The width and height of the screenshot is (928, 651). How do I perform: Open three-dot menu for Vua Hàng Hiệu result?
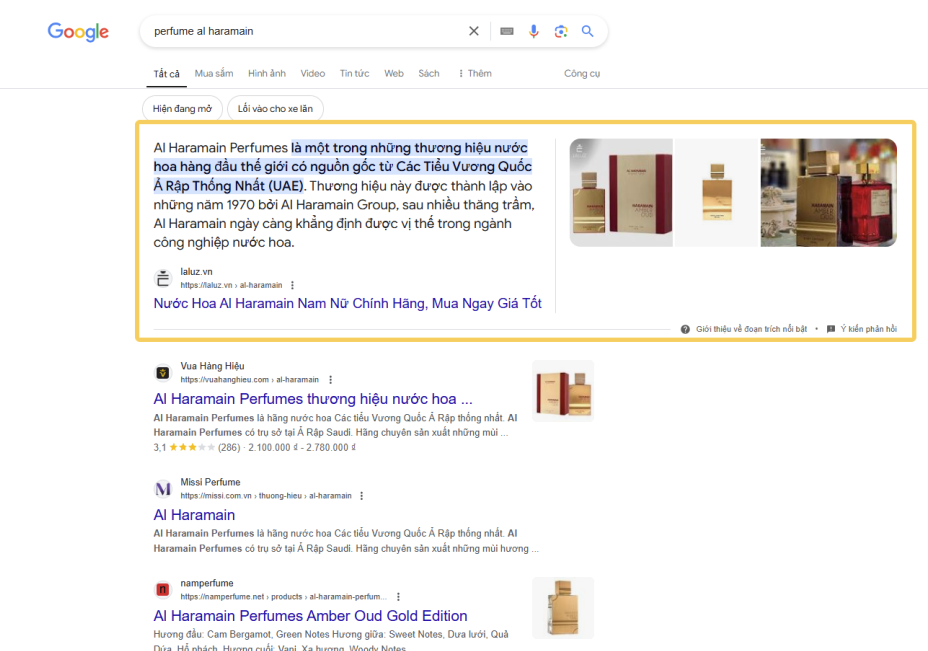tap(330, 380)
